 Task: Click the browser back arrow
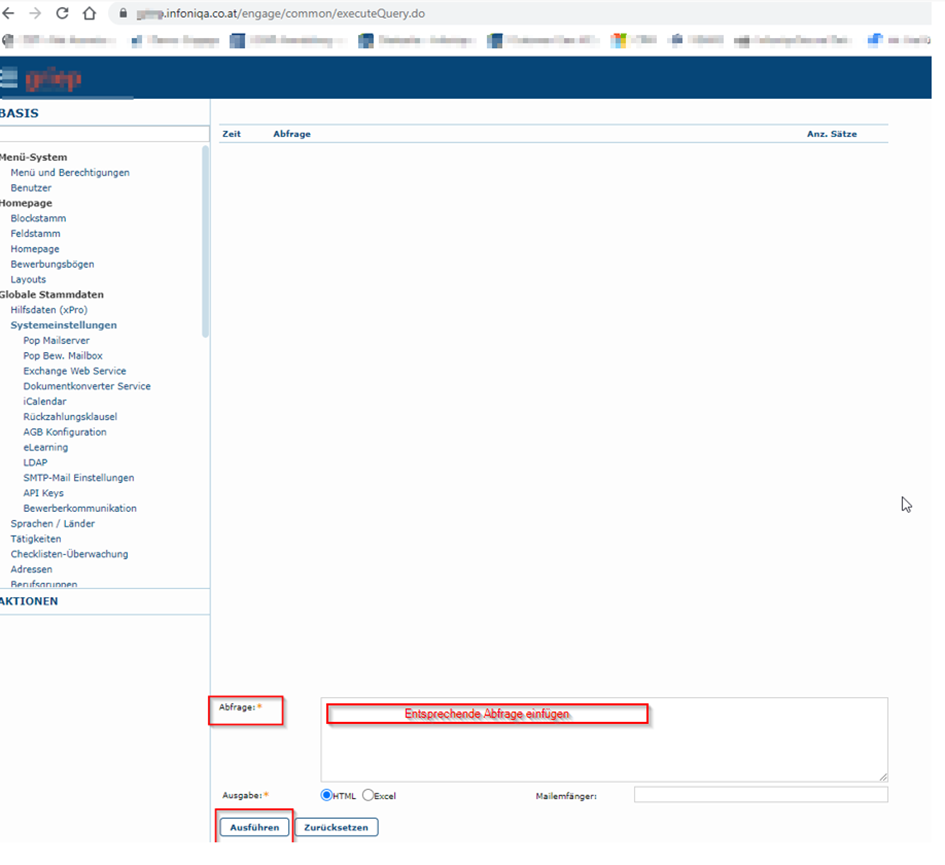[9, 14]
